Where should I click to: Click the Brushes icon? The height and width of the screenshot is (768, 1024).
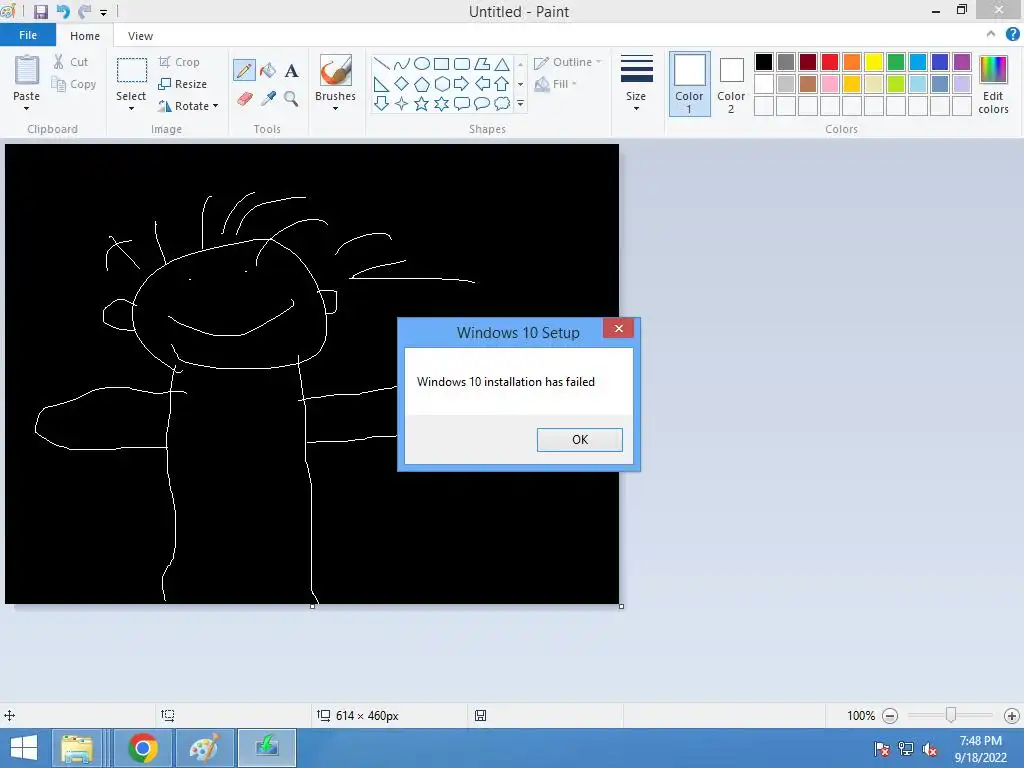tap(336, 70)
